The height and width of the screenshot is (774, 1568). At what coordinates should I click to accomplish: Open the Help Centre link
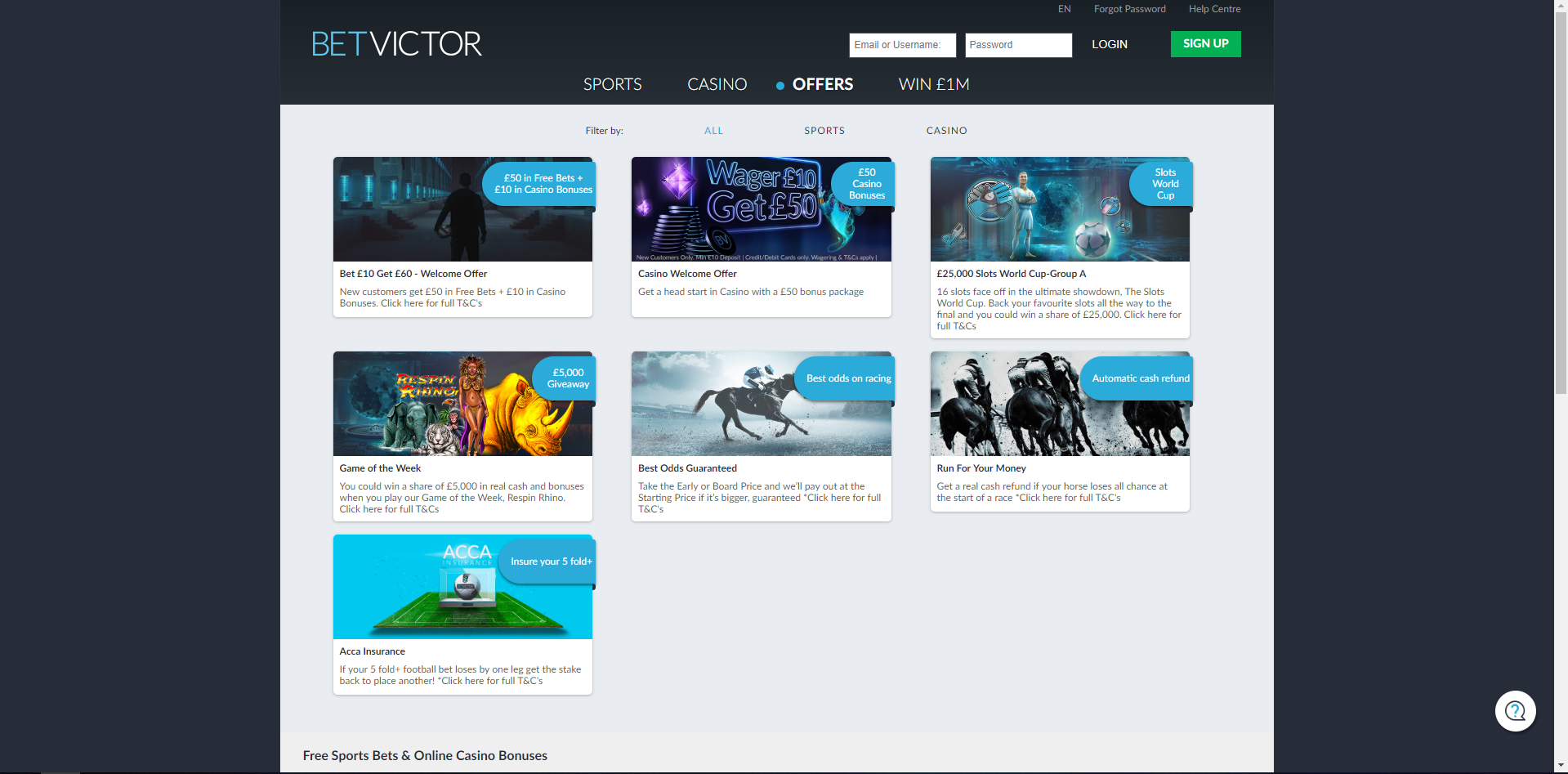click(x=1214, y=8)
